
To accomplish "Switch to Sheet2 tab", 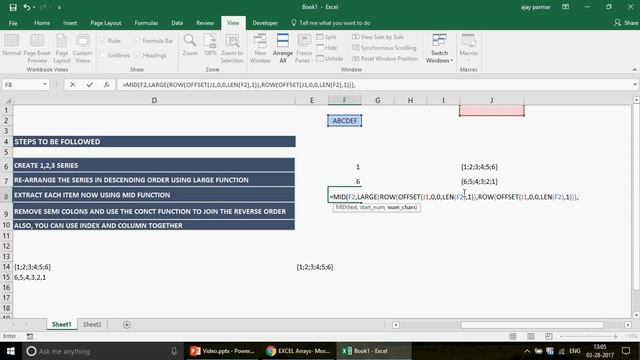I will click(92, 324).
